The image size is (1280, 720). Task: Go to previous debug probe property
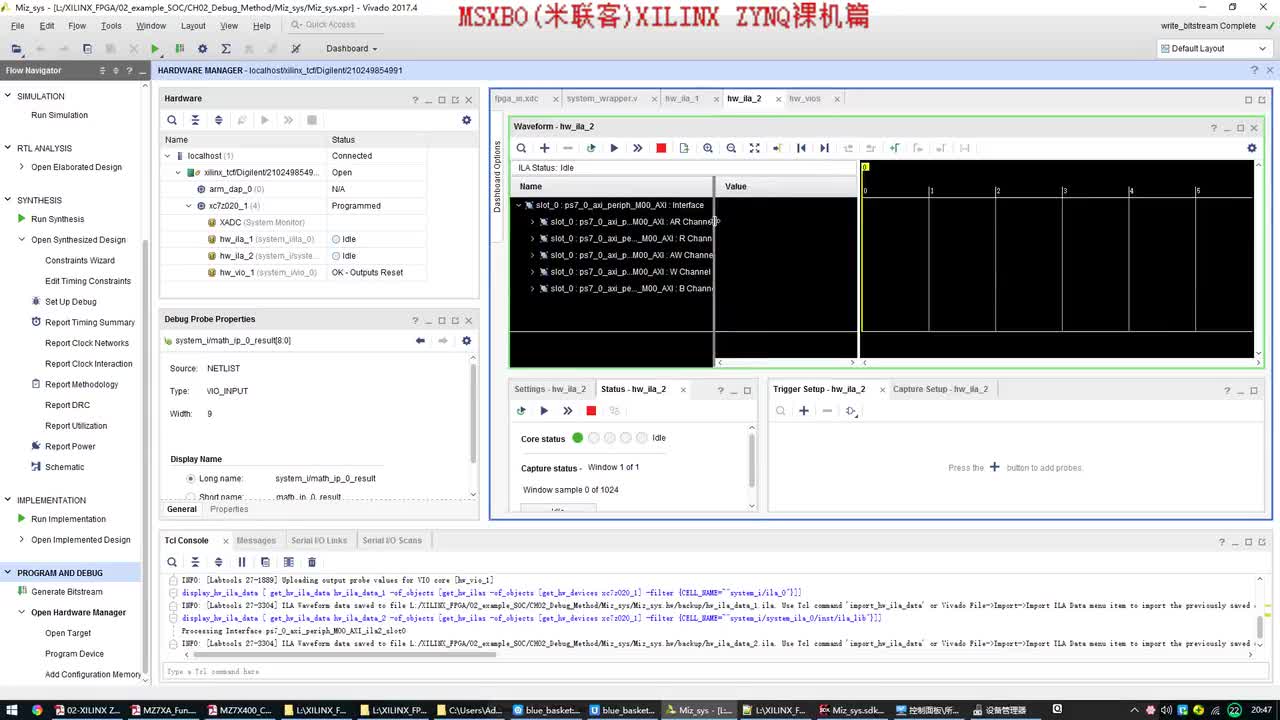coord(420,340)
